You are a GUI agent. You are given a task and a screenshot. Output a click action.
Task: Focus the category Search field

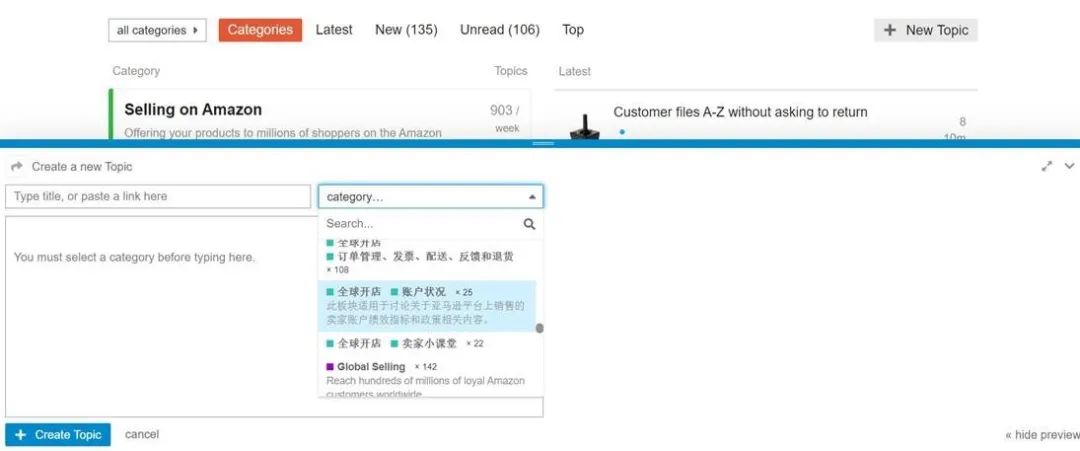[x=422, y=224]
